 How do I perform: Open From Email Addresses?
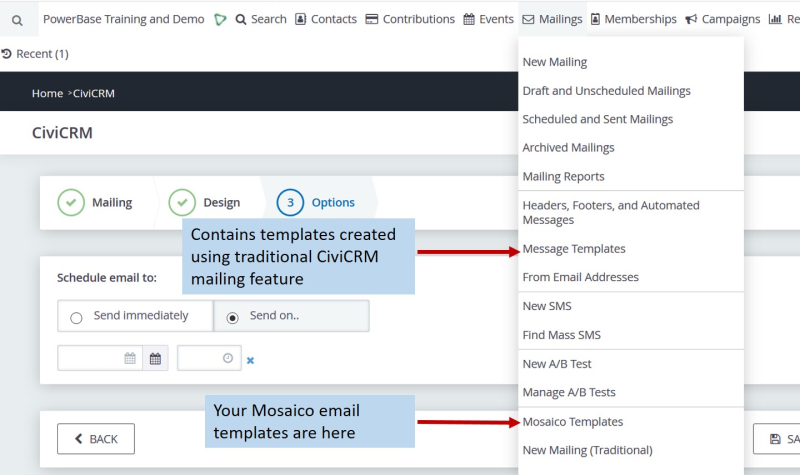coord(580,277)
